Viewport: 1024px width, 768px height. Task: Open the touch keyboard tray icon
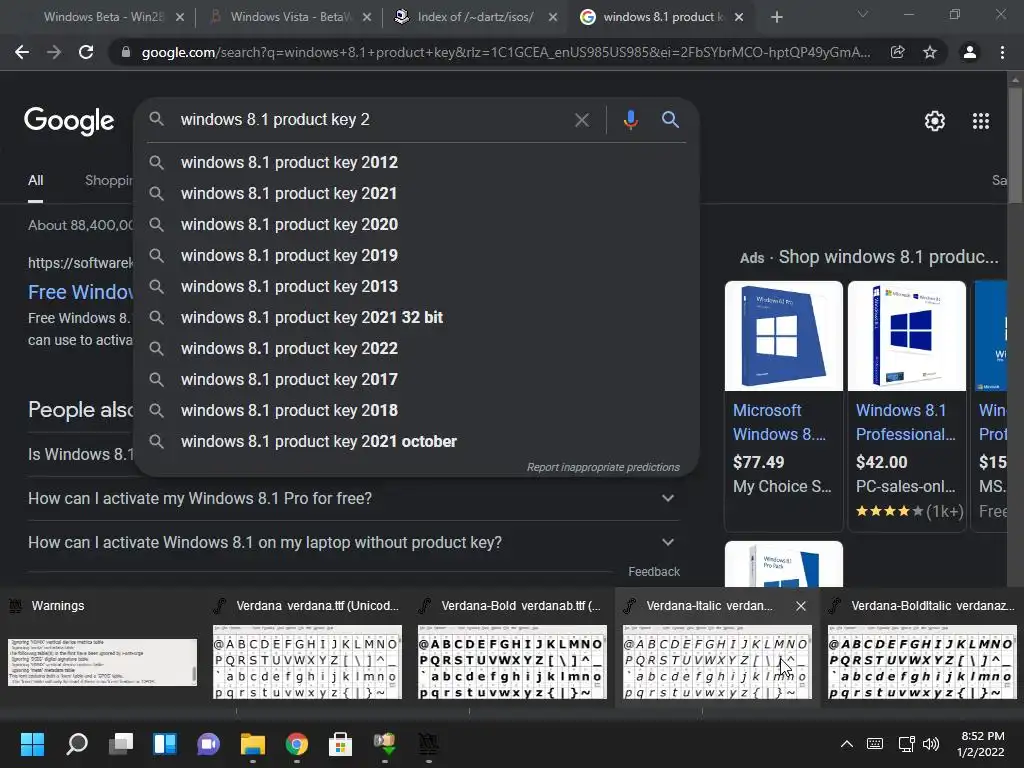pyautogui.click(x=874, y=744)
